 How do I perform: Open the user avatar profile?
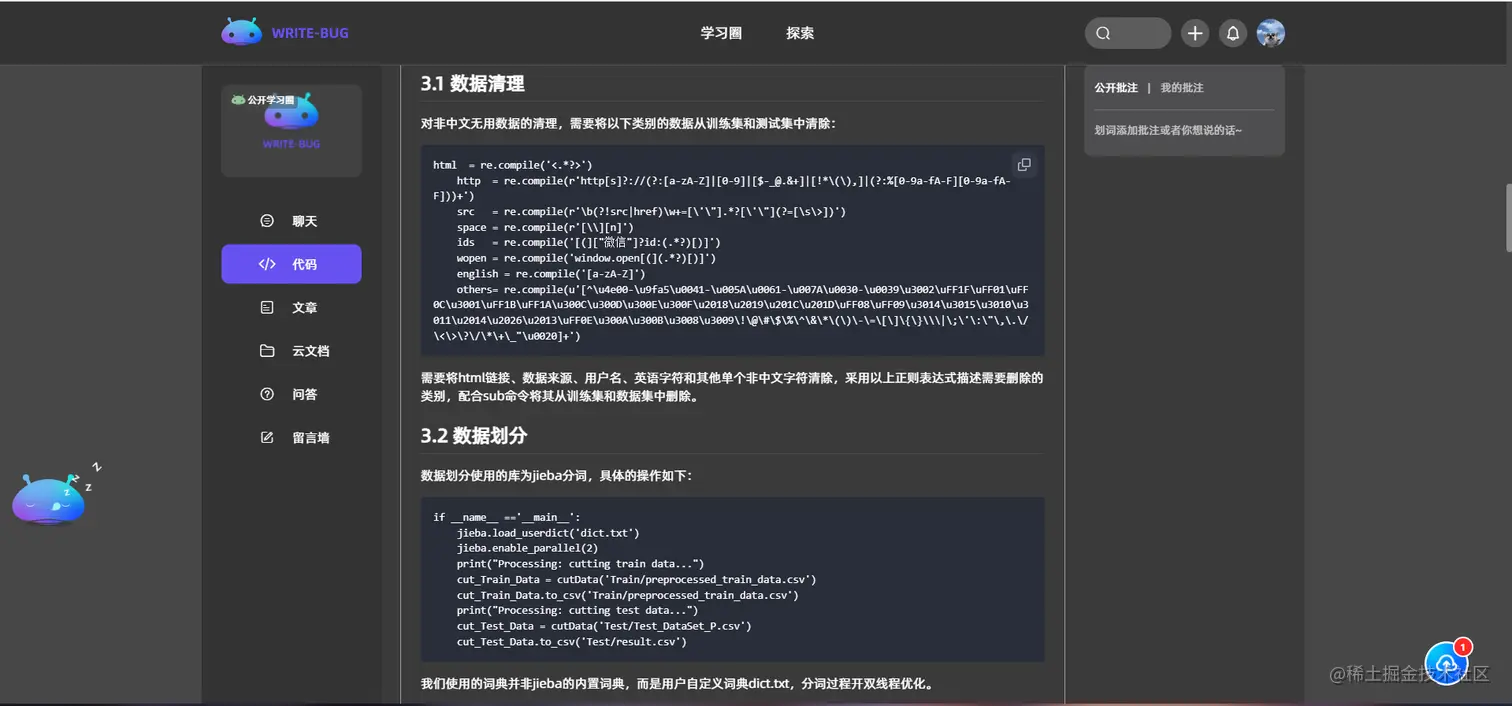click(x=1271, y=33)
